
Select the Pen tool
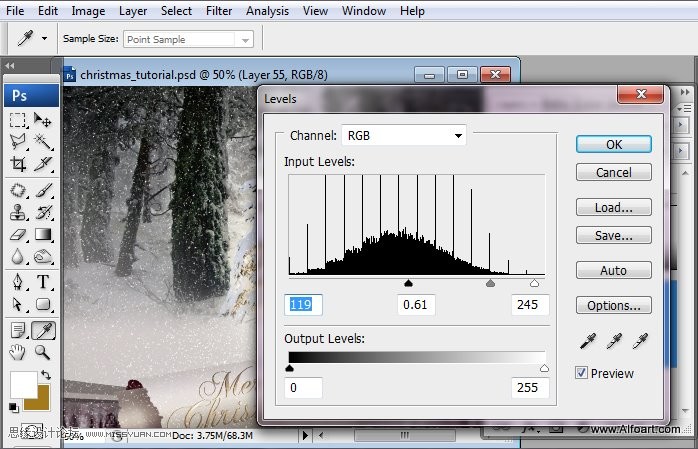pos(18,282)
